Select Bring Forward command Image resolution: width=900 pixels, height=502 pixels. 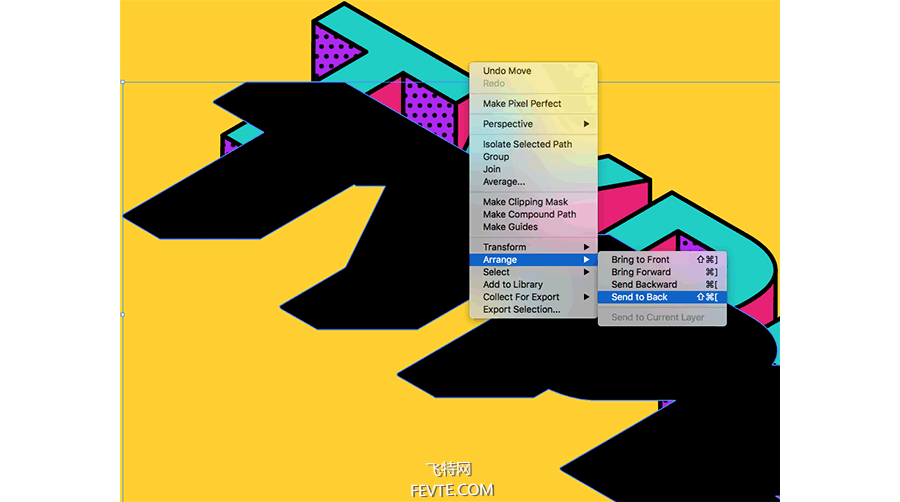[662, 272]
